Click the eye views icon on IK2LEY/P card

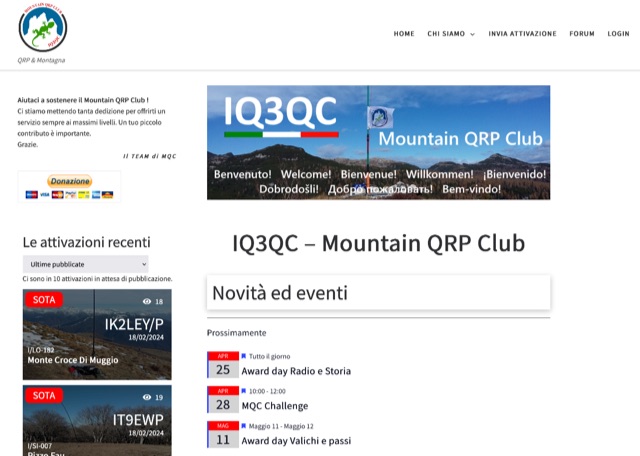coord(147,301)
